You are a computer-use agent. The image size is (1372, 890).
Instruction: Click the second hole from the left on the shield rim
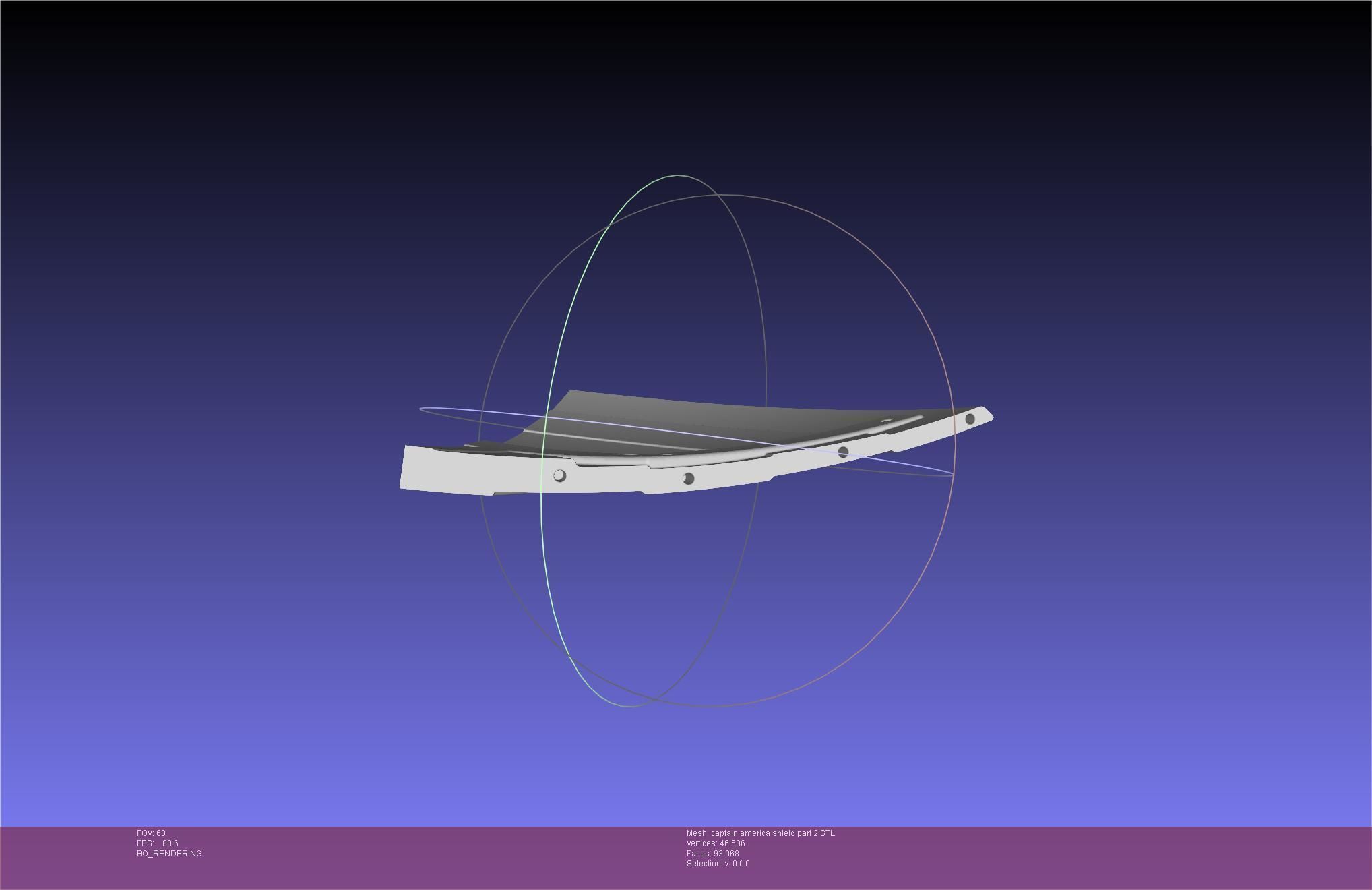688,479
